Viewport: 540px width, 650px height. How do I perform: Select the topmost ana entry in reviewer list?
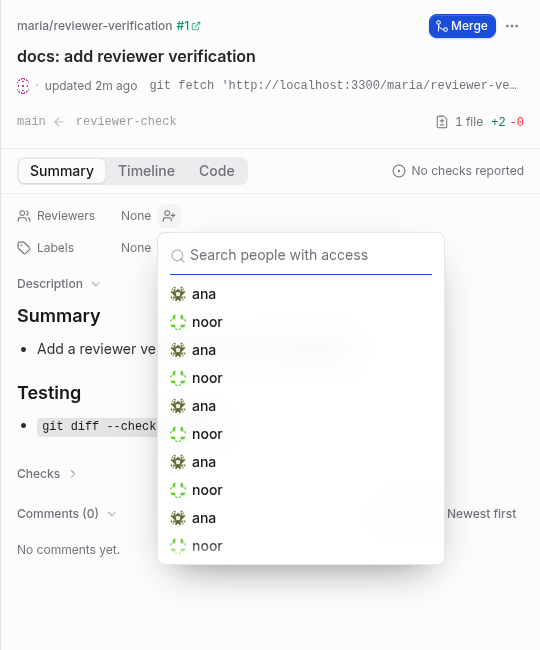[x=301, y=294]
